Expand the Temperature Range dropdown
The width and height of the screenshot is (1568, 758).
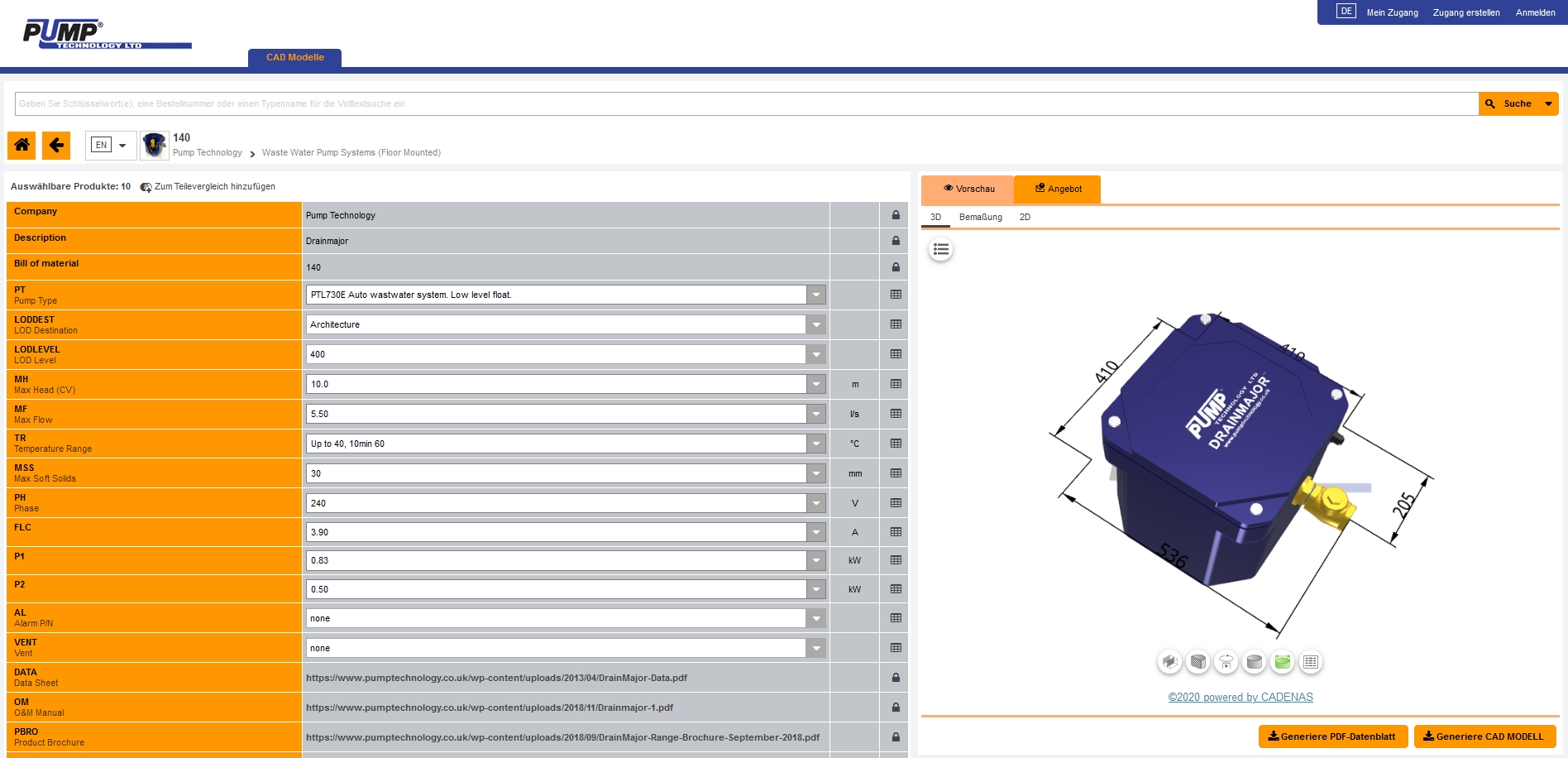[x=816, y=444]
